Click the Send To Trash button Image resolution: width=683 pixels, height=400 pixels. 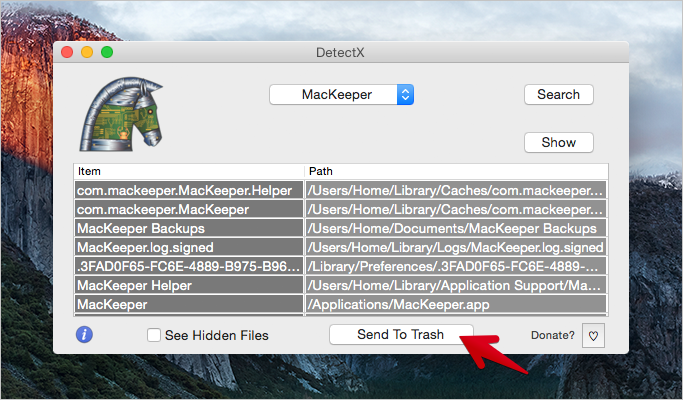(401, 334)
